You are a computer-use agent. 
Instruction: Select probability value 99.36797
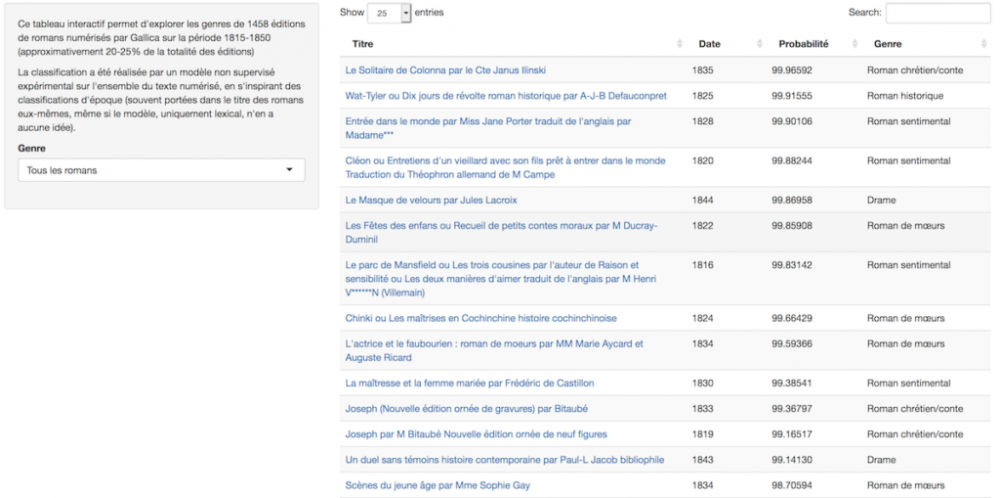click(x=791, y=409)
